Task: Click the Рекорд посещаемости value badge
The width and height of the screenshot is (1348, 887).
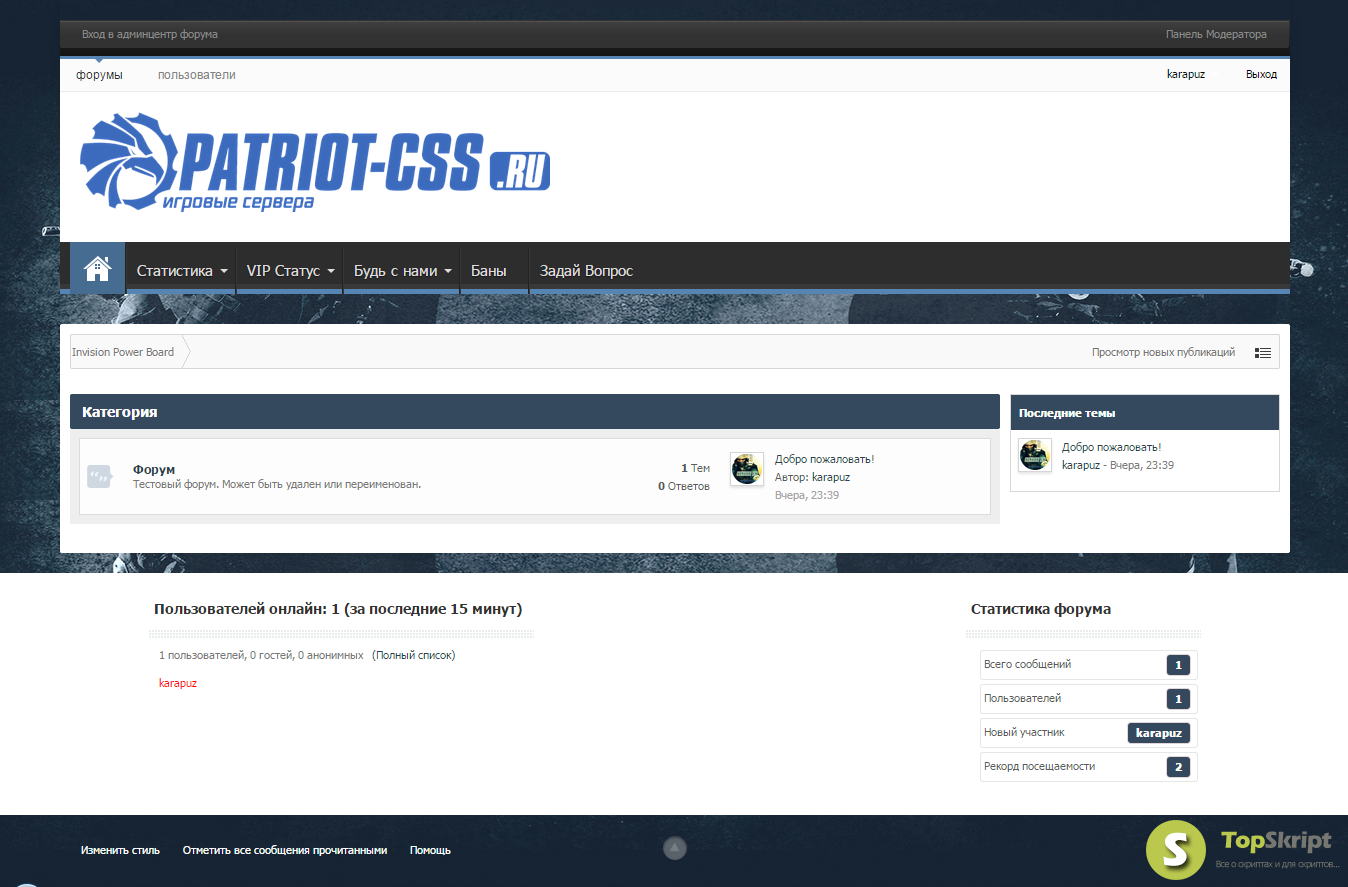Action: pos(1178,767)
